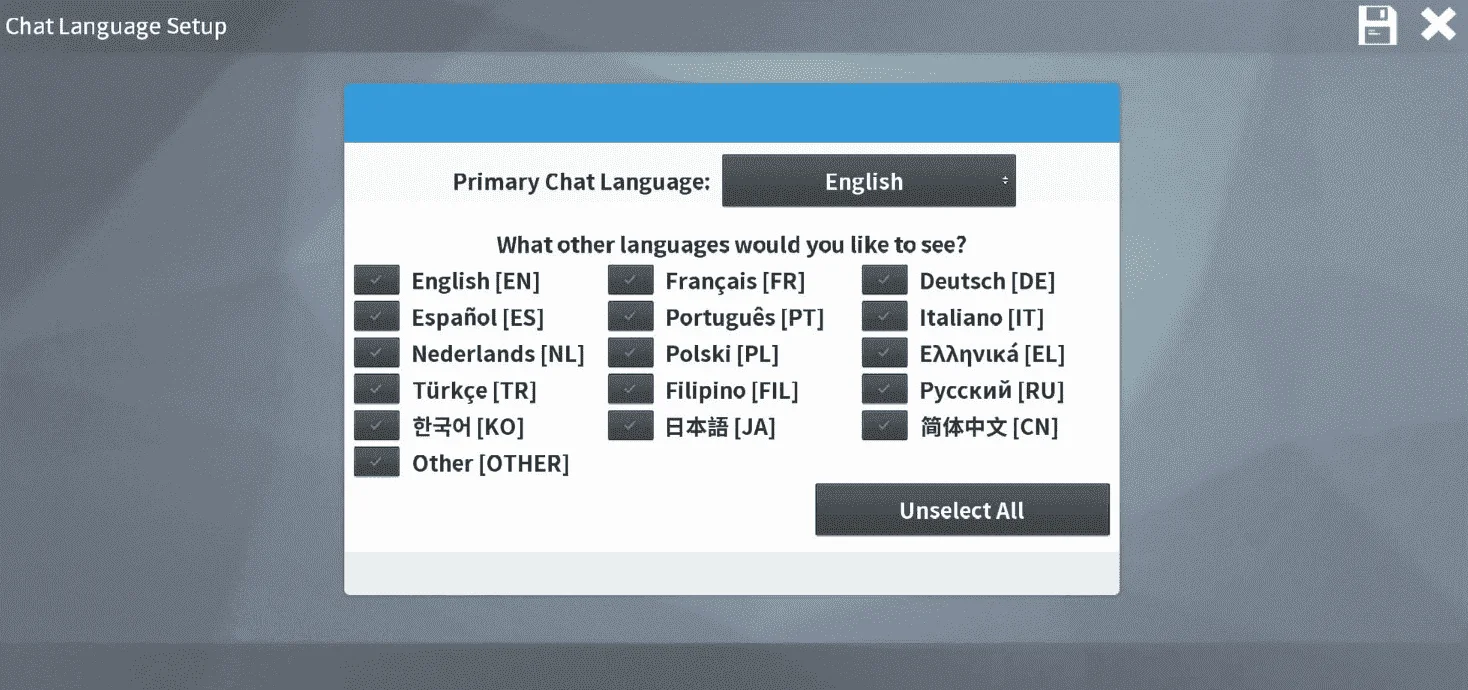The height and width of the screenshot is (690, 1468).
Task: Toggle the 简体中文 [CN] checkbox
Action: [x=885, y=426]
